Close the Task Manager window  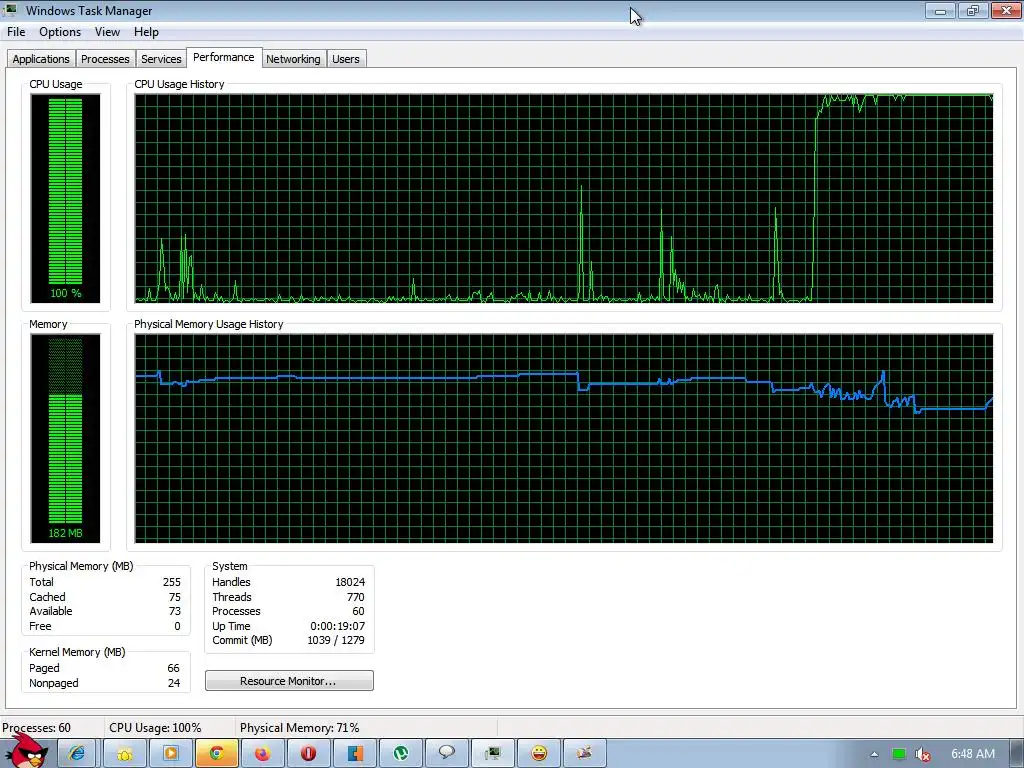pyautogui.click(x=1006, y=10)
